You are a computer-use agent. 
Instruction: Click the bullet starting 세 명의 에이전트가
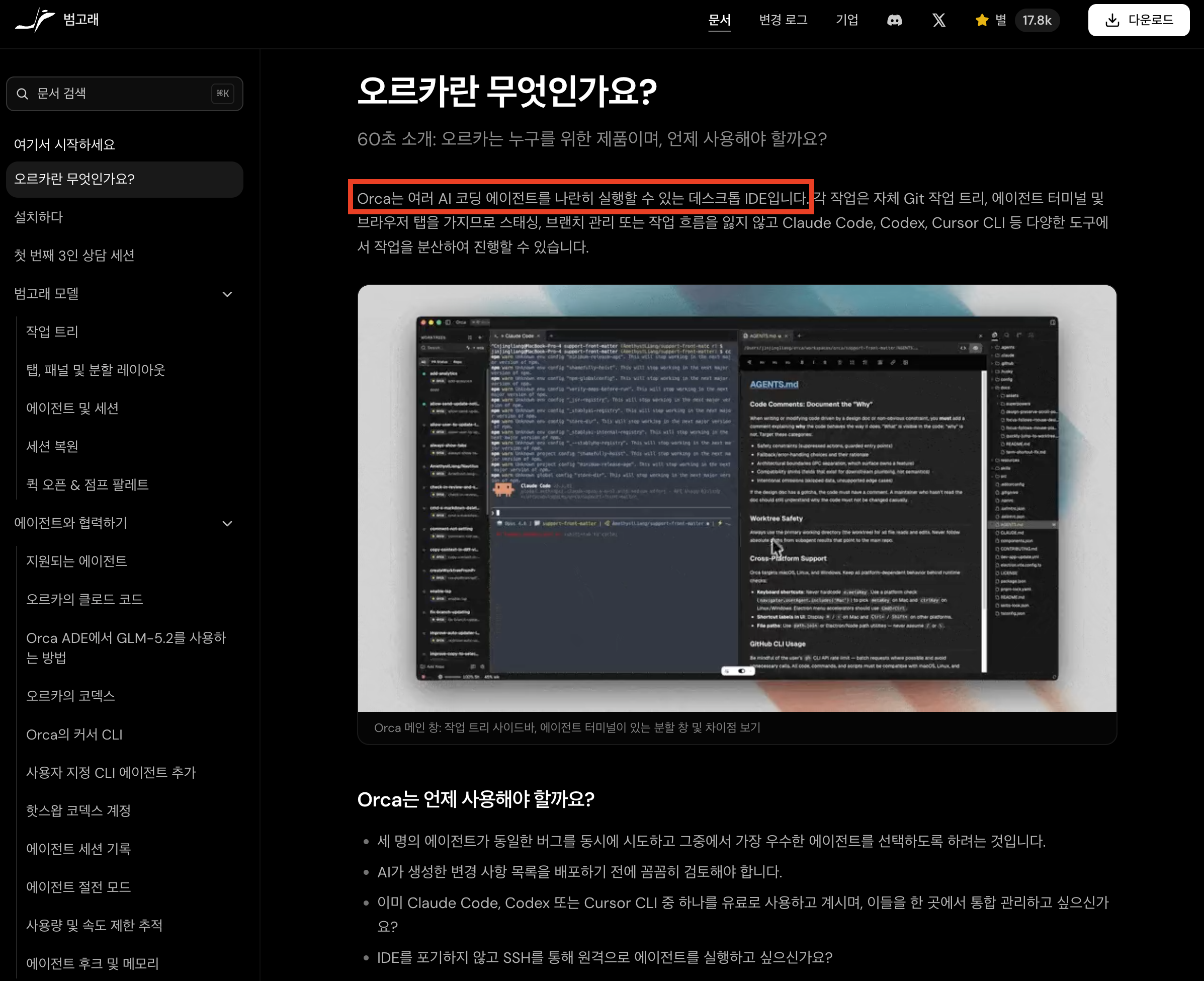711,842
